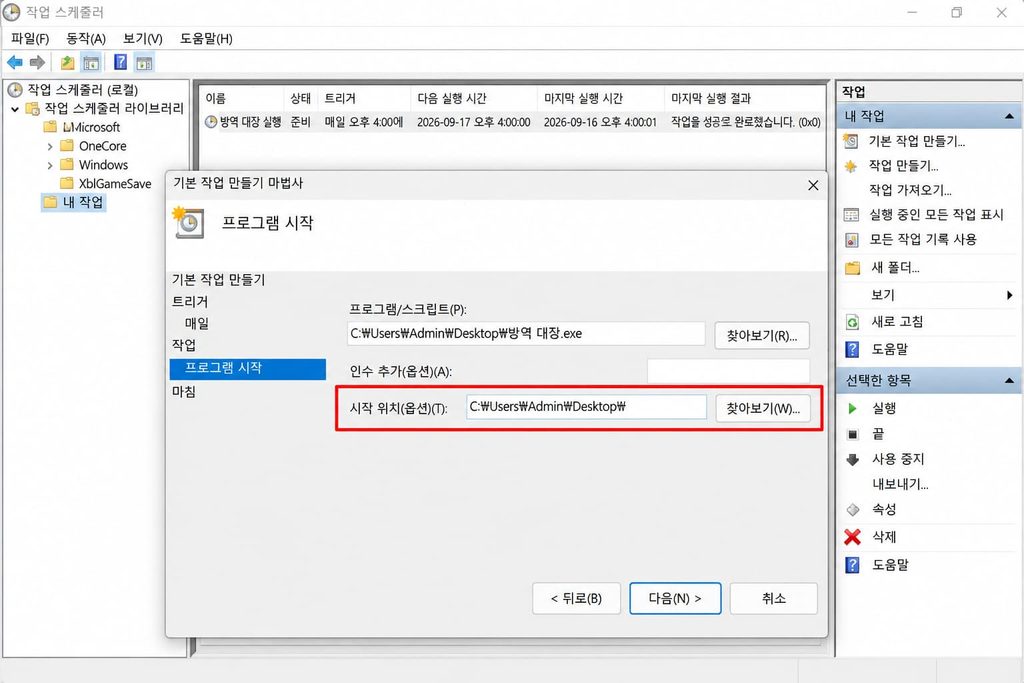Open the 보기(V) menu
The width and height of the screenshot is (1024, 683).
[x=142, y=39]
